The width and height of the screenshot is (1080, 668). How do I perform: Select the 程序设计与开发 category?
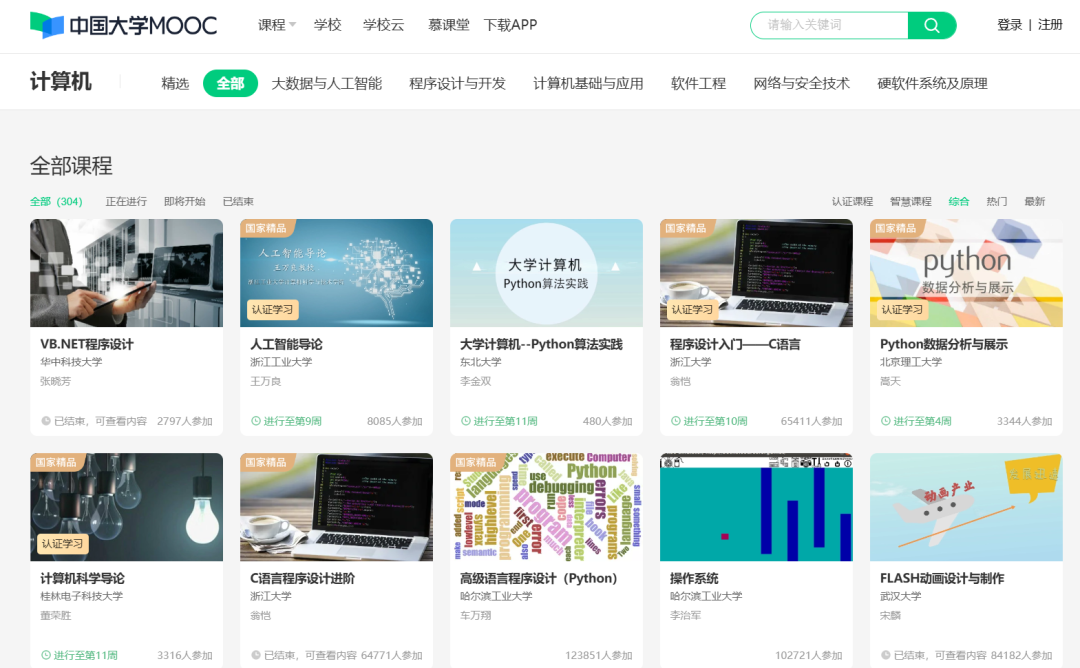tap(457, 83)
